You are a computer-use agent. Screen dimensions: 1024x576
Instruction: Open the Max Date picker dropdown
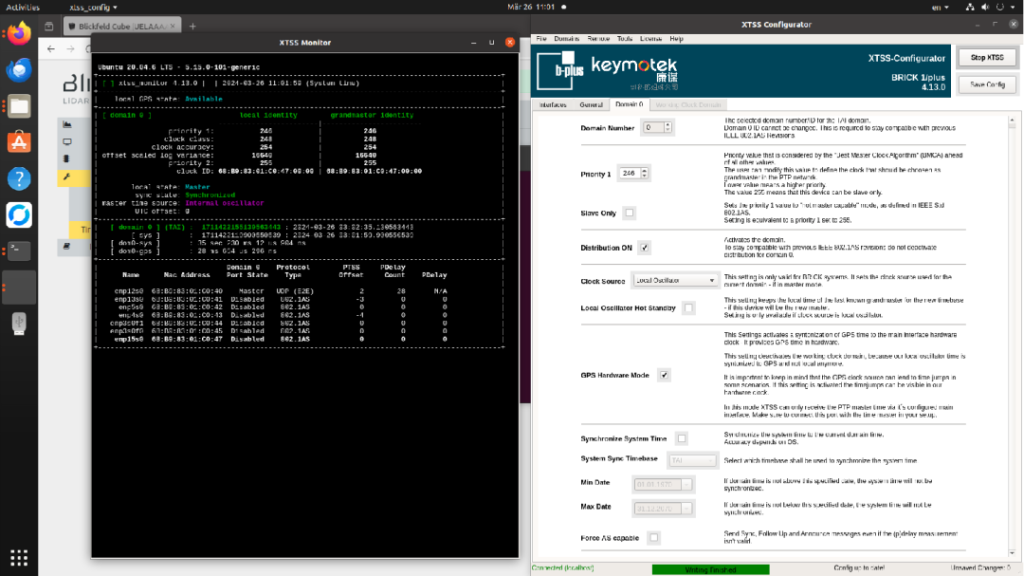(686, 509)
